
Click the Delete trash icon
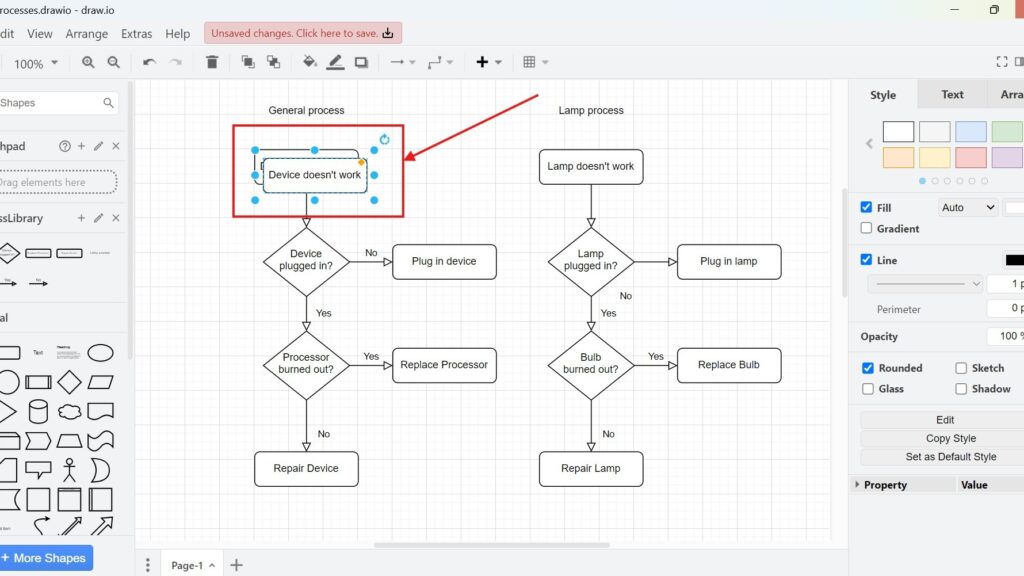click(x=211, y=62)
